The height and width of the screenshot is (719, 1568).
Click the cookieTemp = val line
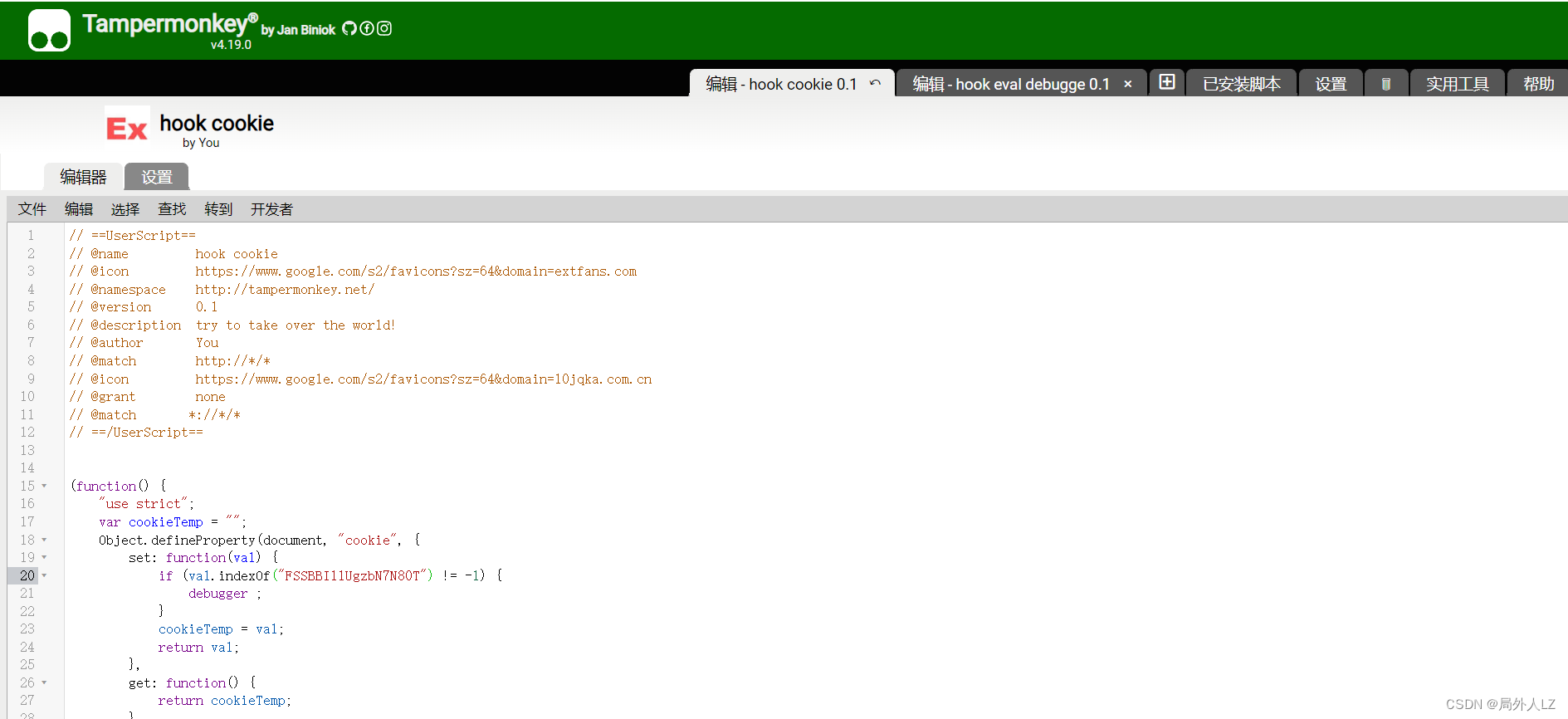(221, 629)
